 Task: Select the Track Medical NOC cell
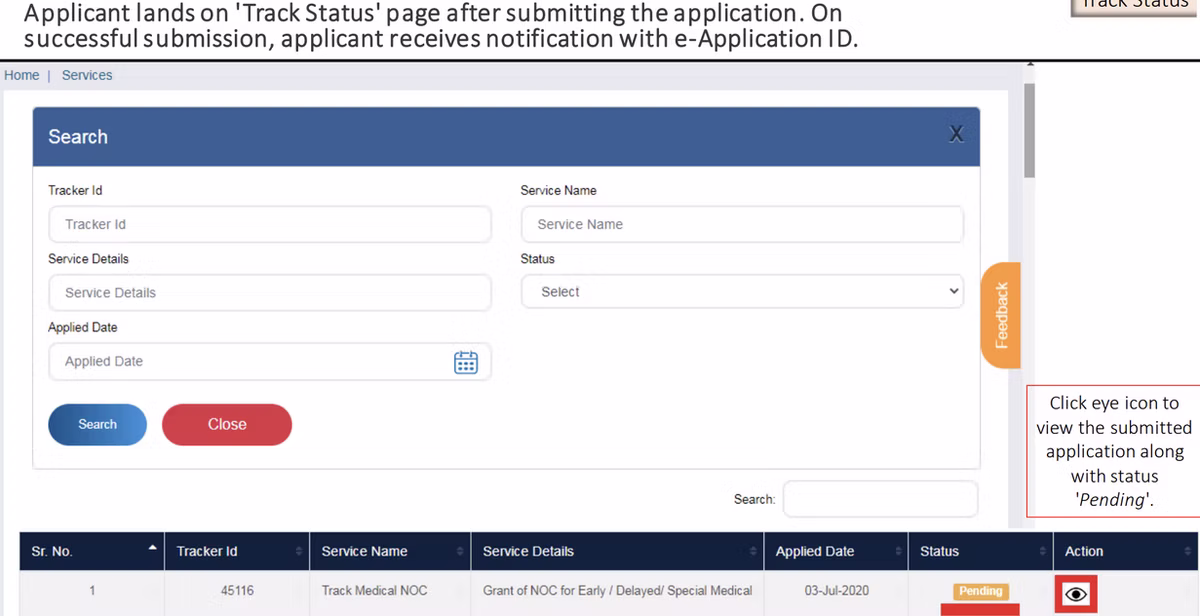click(390, 591)
